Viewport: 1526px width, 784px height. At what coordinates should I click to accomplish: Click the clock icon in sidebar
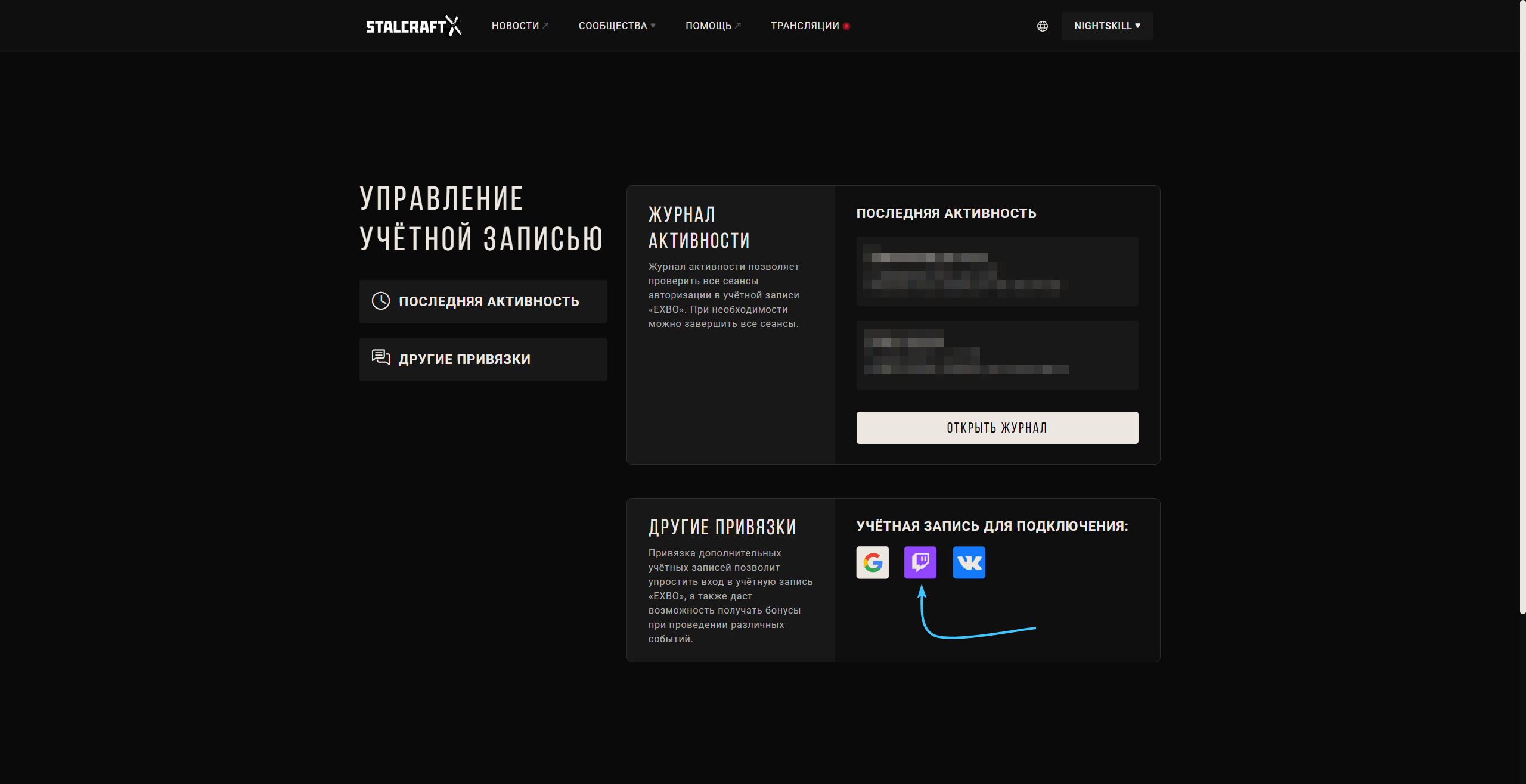tap(381, 301)
